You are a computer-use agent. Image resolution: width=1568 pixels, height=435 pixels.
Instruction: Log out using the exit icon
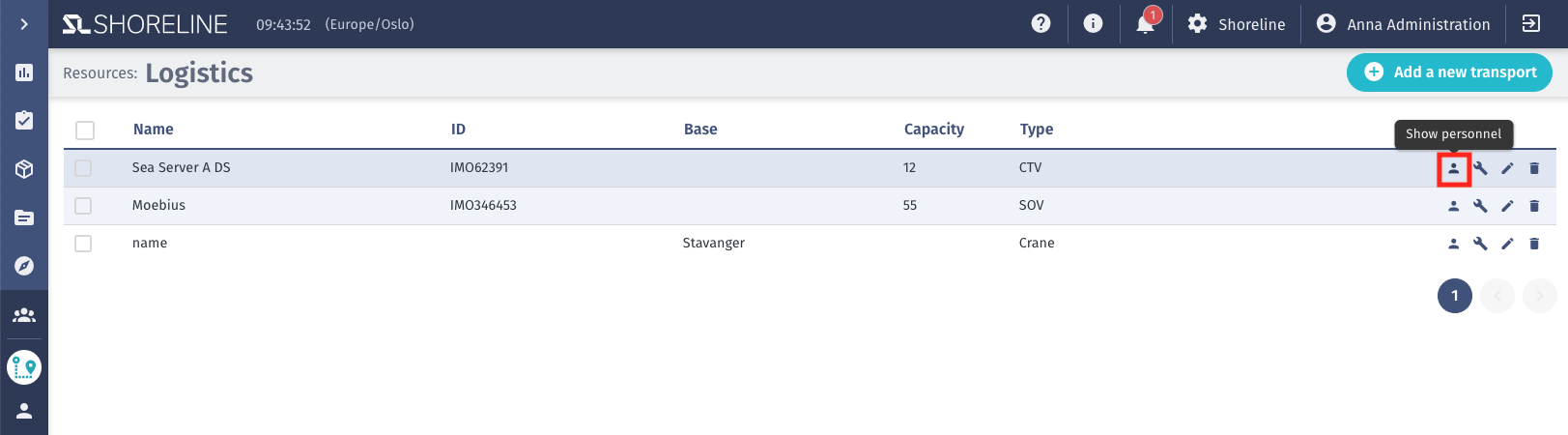coord(1531,23)
